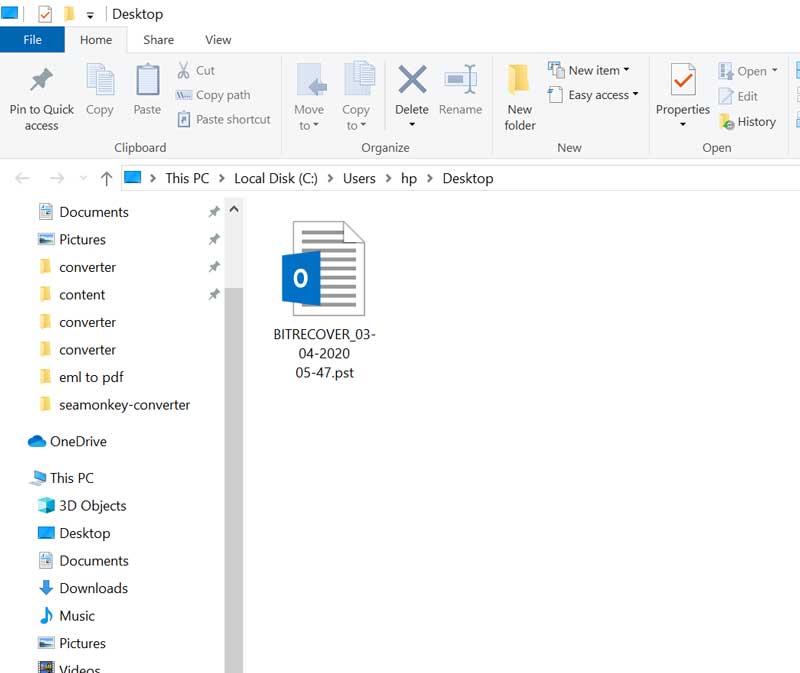This screenshot has width=800, height=673.
Task: Click hp breadcrumb in address bar
Action: pyautogui.click(x=409, y=178)
